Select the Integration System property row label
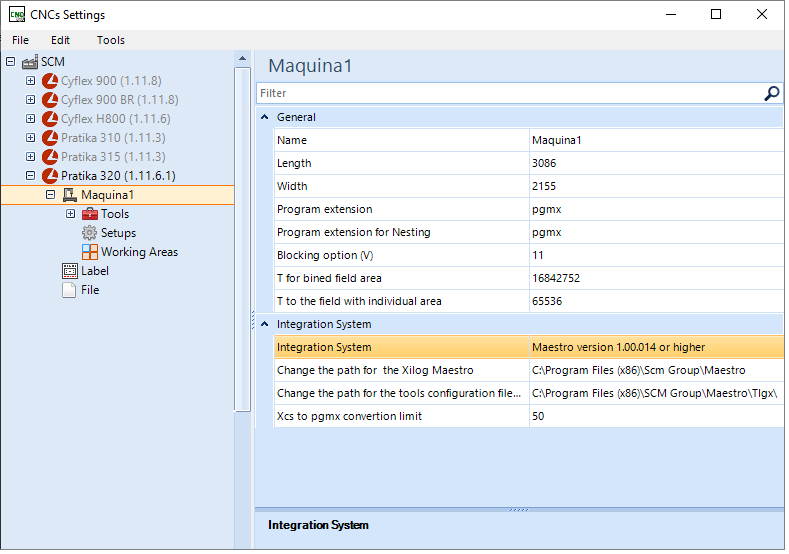 (x=324, y=347)
